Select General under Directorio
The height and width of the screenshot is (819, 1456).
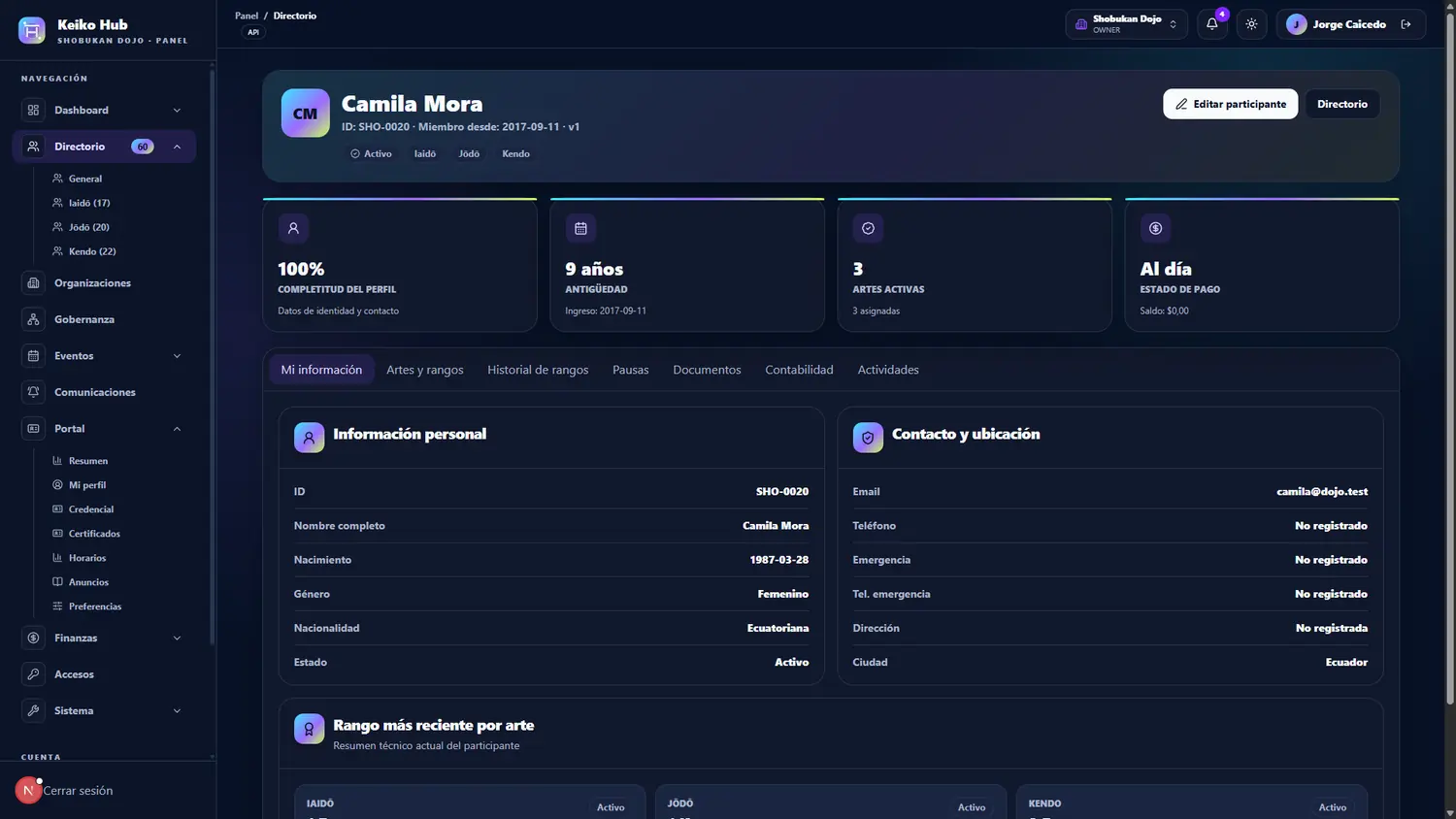point(85,179)
